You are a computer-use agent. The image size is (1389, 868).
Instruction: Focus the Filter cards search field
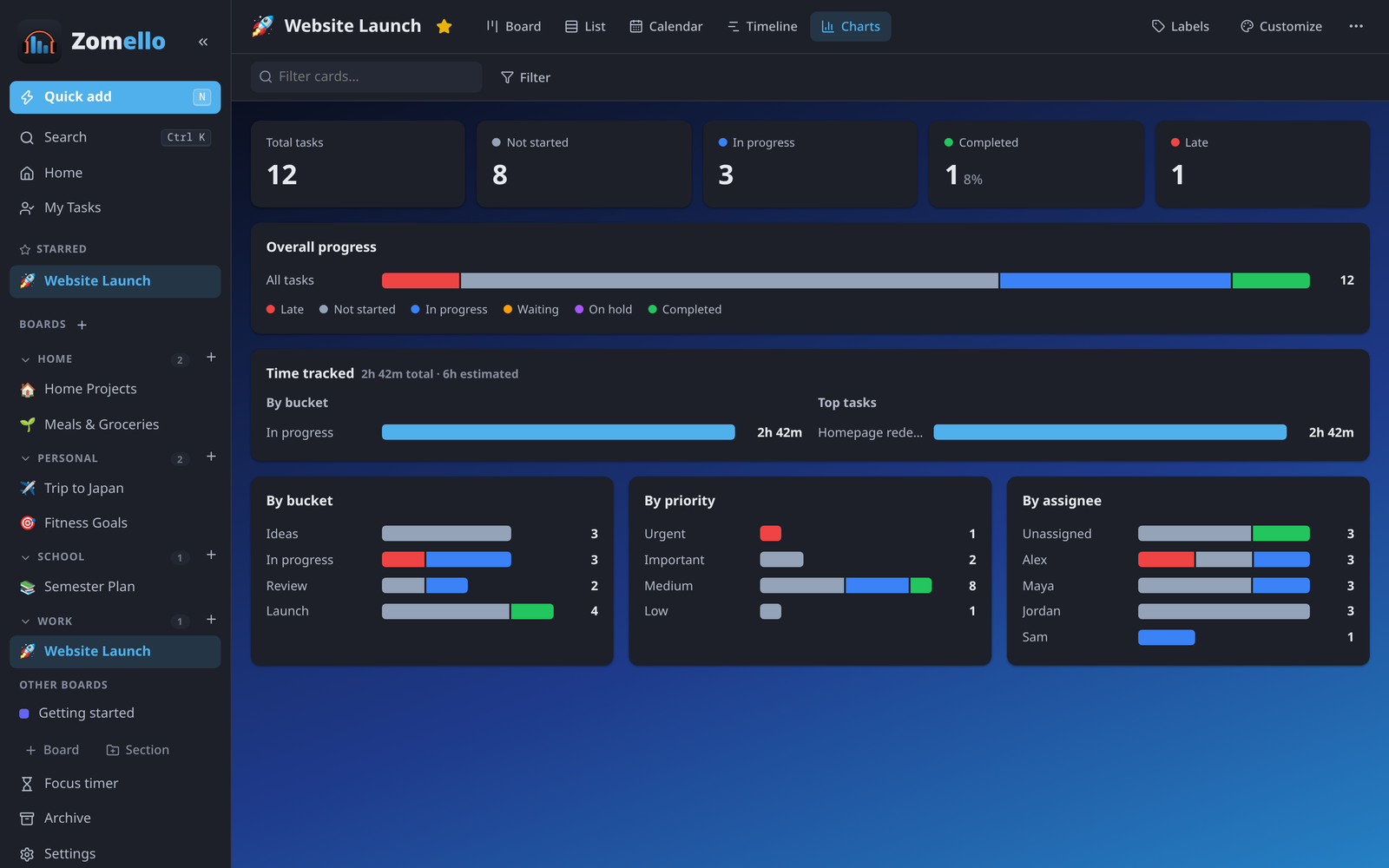coord(366,77)
